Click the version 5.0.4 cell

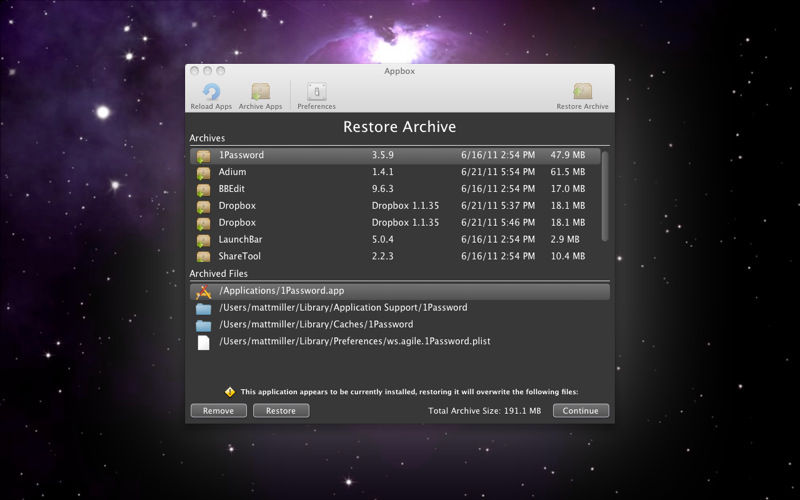383,239
